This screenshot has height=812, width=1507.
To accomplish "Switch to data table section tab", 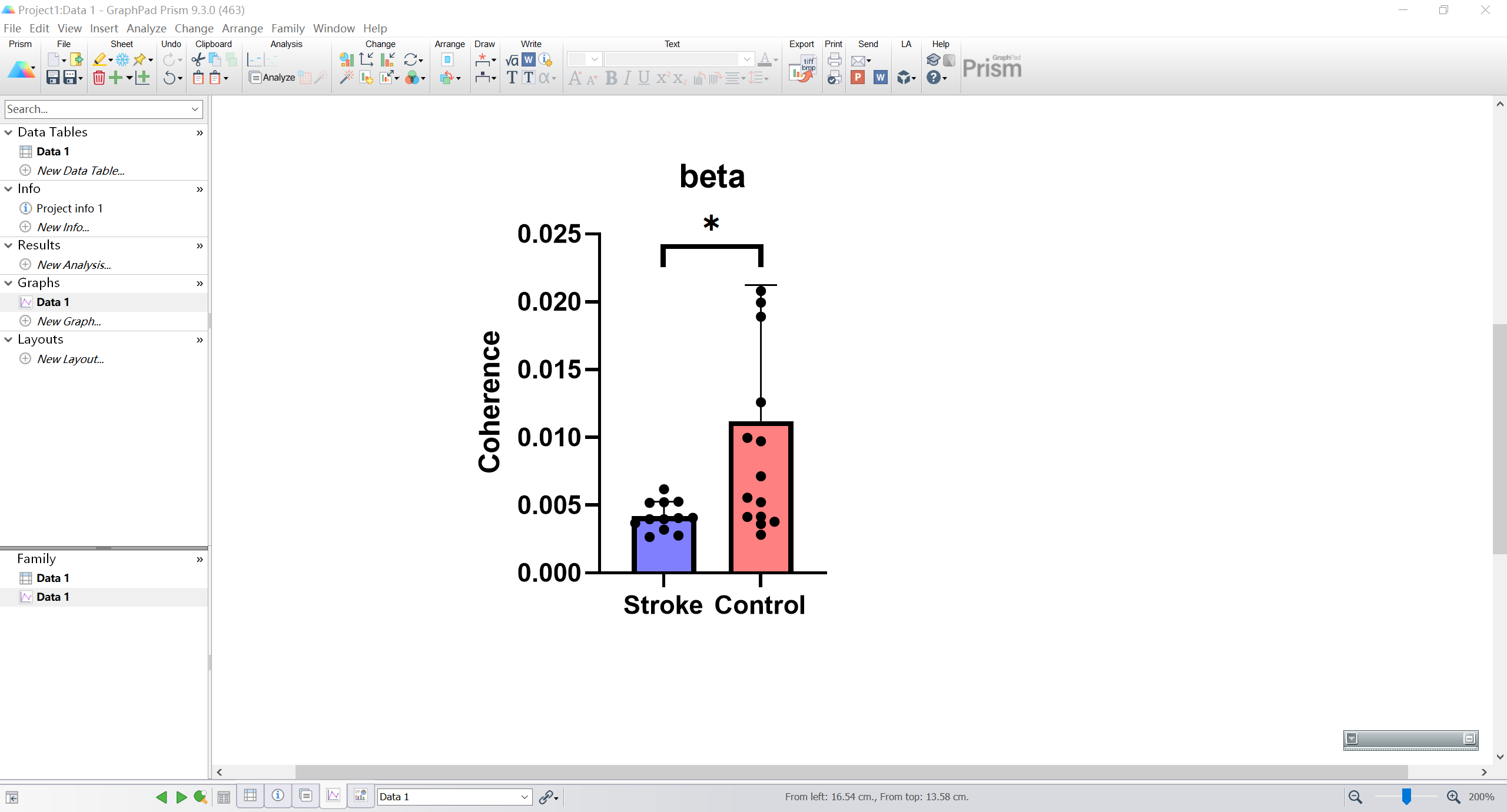I will pos(251,796).
